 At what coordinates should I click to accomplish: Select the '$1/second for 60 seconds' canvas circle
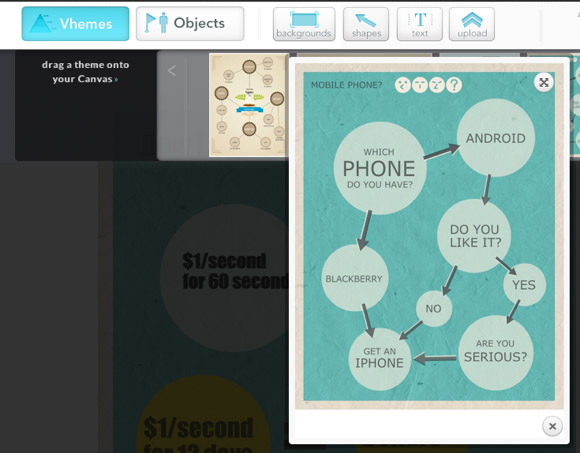[x=225, y=277]
